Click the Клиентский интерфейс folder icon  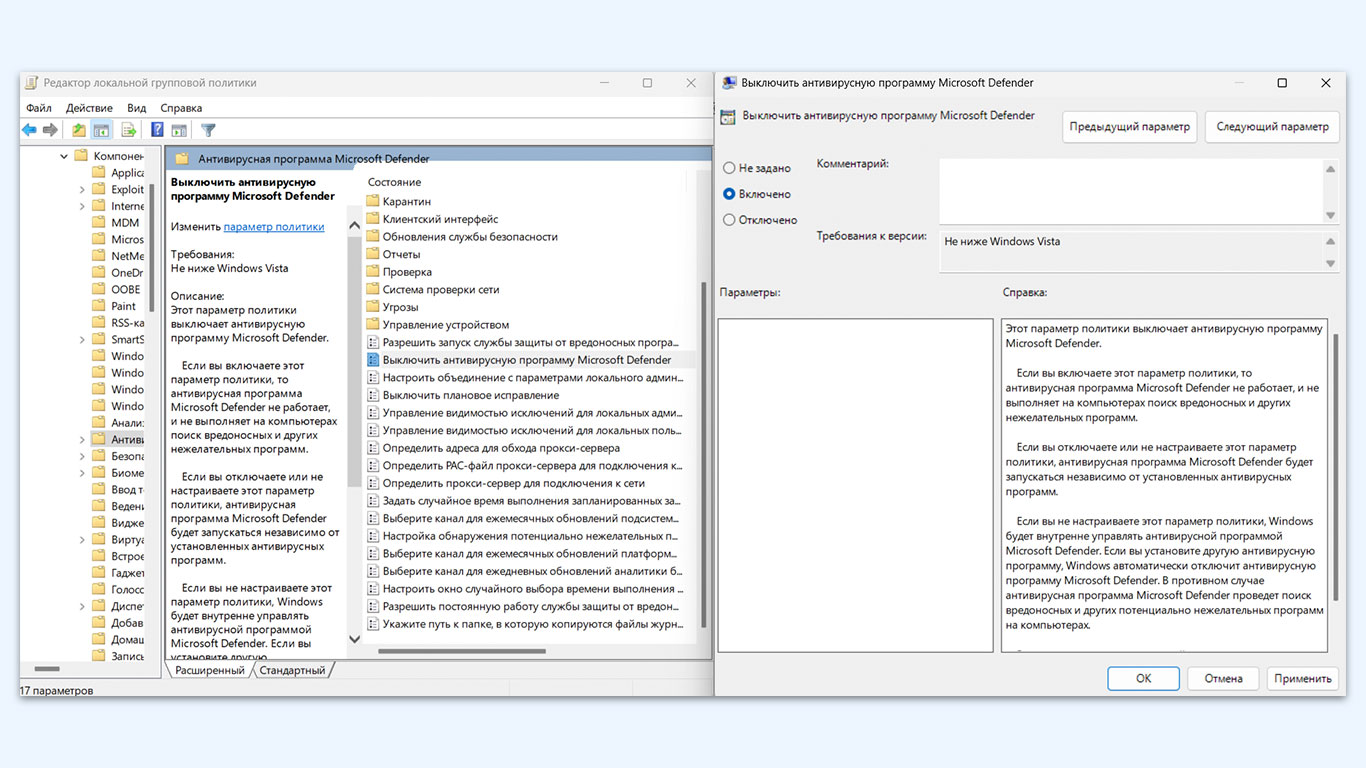coord(373,219)
